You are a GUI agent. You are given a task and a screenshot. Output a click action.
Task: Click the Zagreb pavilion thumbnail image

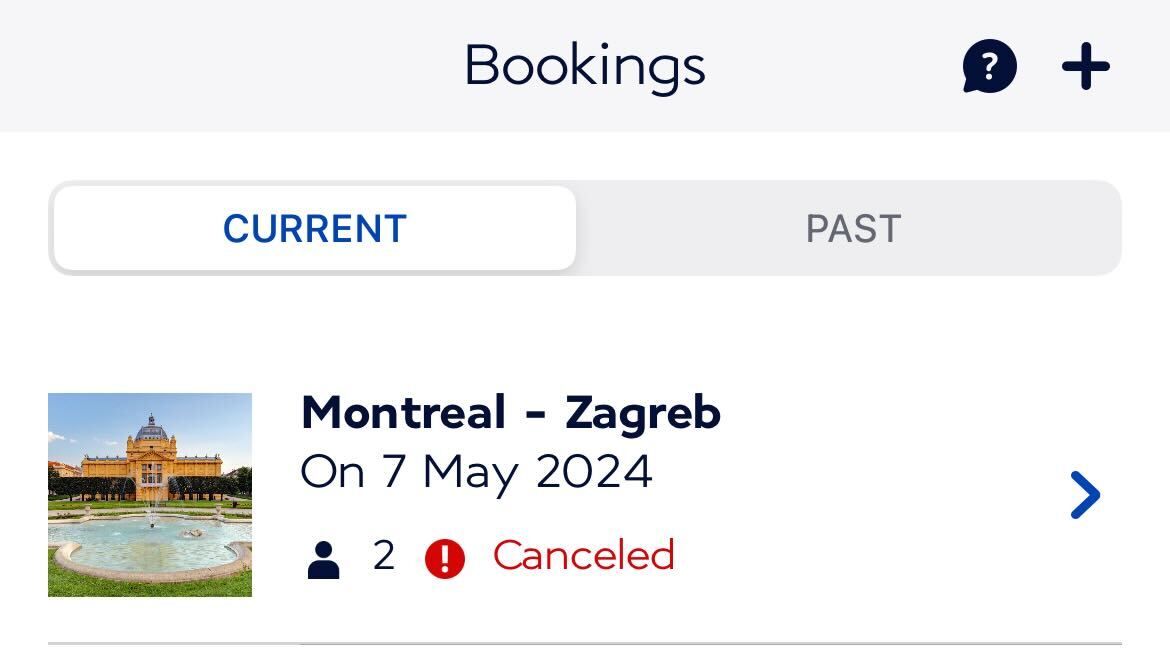tap(149, 494)
